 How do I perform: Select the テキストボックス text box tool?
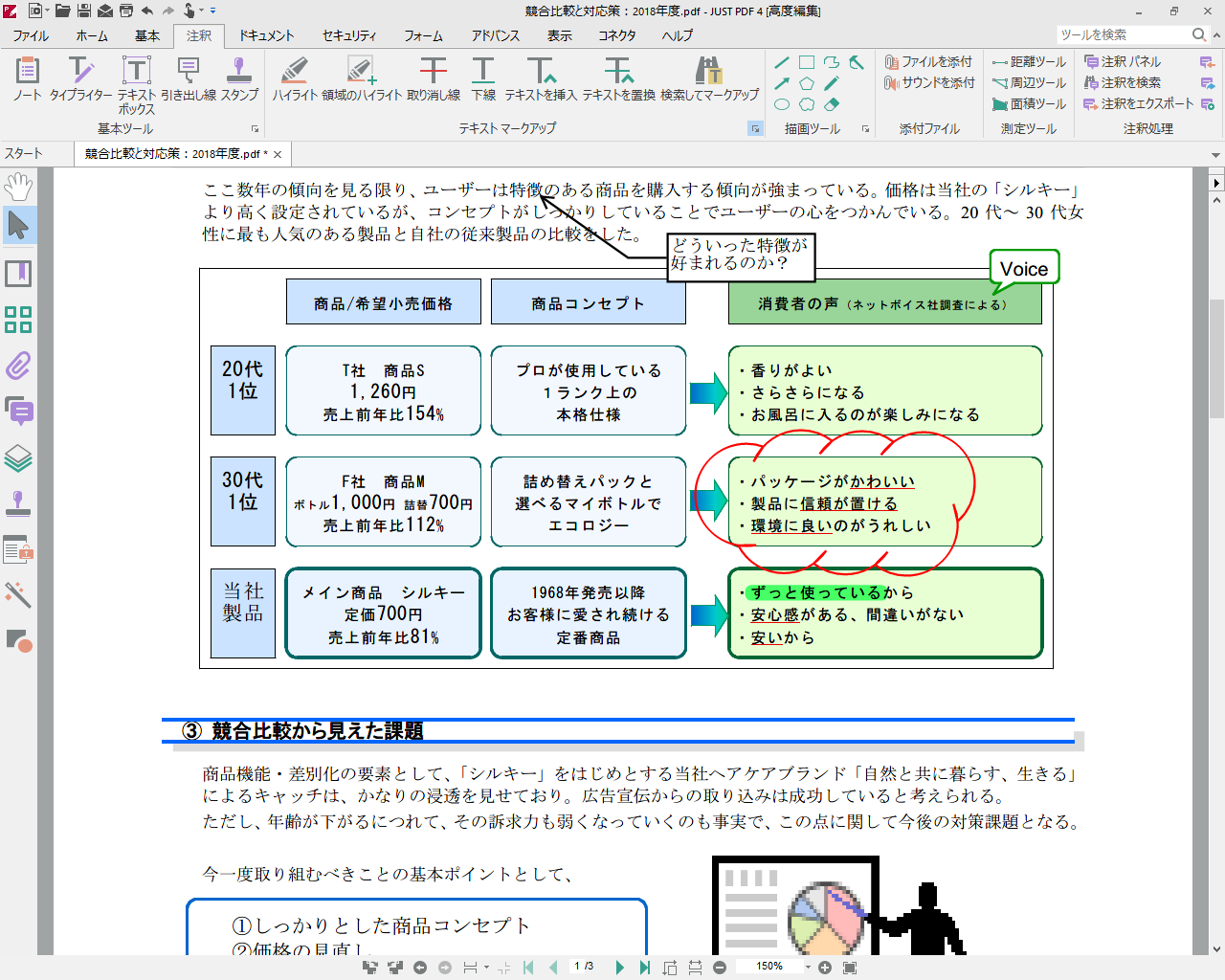137,84
